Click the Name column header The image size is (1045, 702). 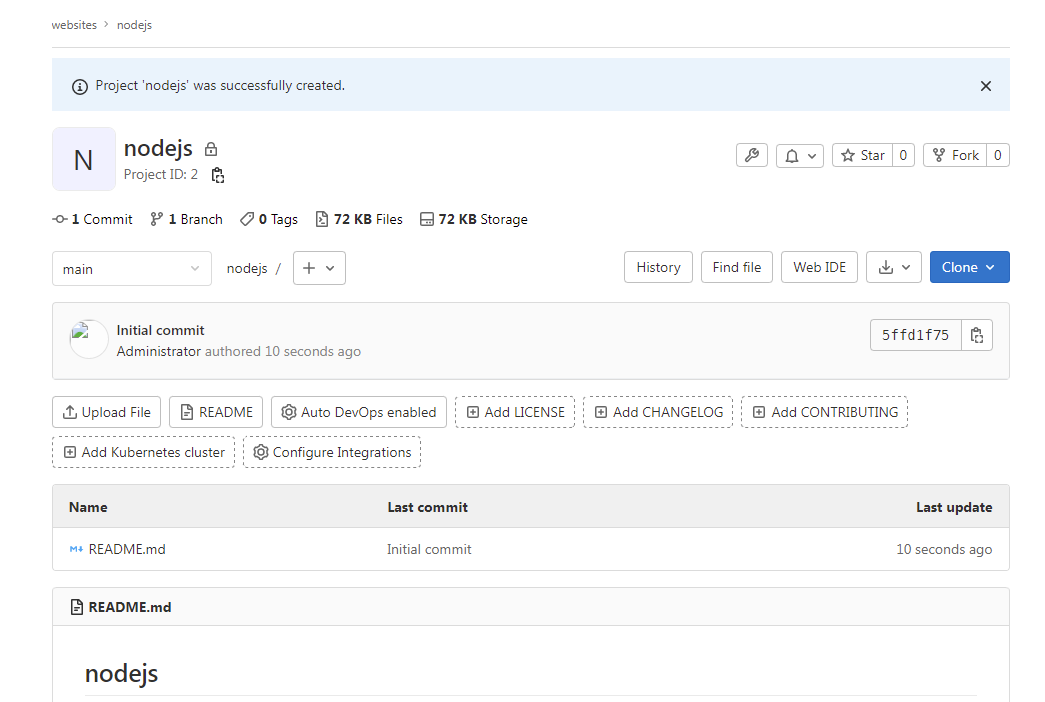pyautogui.click(x=88, y=507)
